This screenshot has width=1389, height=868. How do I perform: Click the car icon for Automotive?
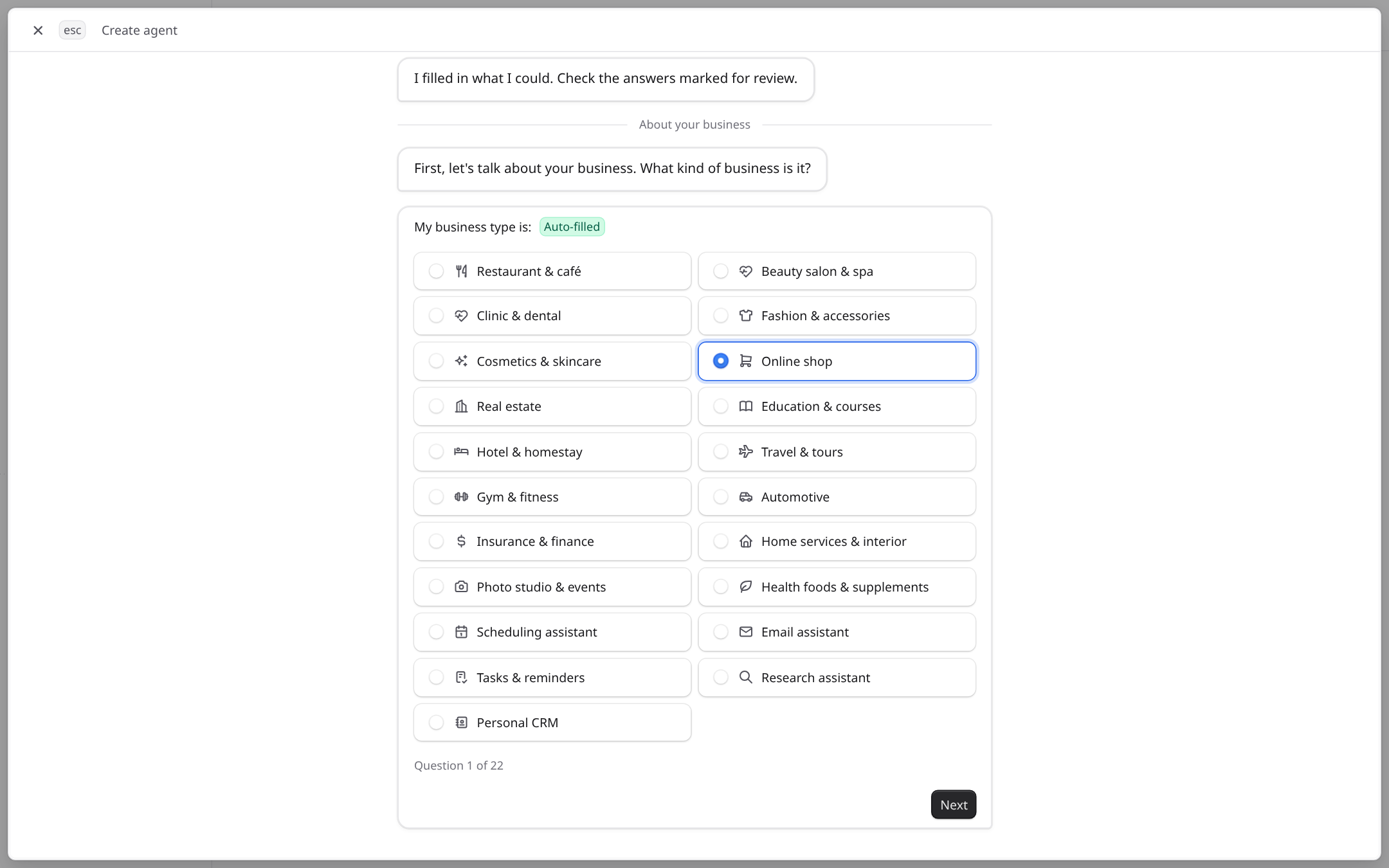click(x=746, y=497)
